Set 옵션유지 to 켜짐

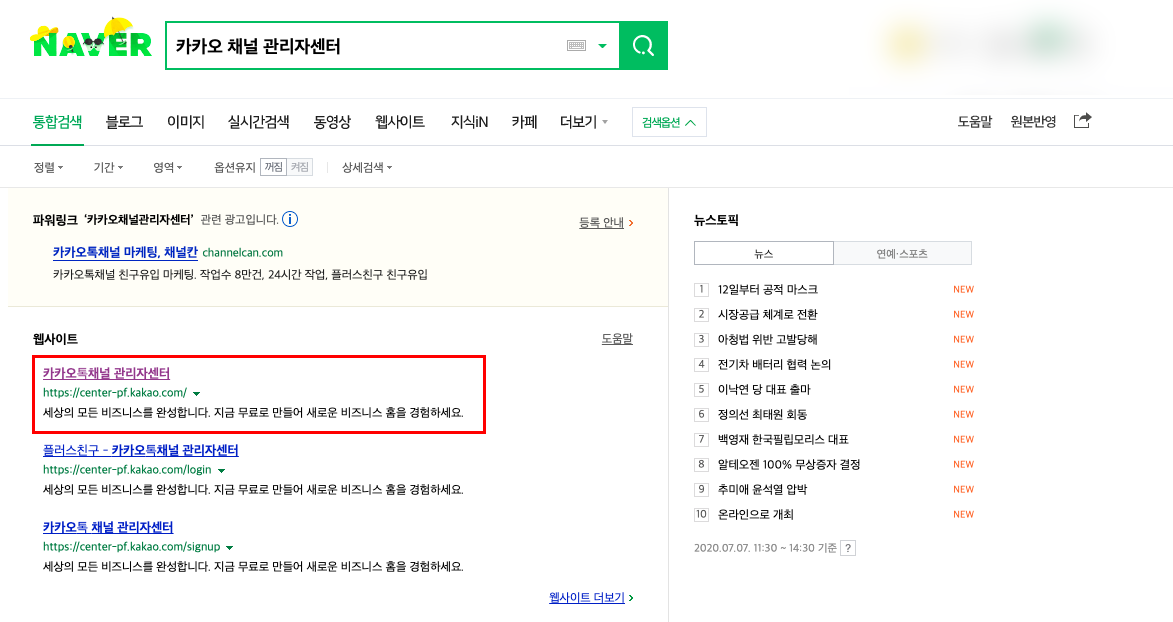(x=300, y=167)
